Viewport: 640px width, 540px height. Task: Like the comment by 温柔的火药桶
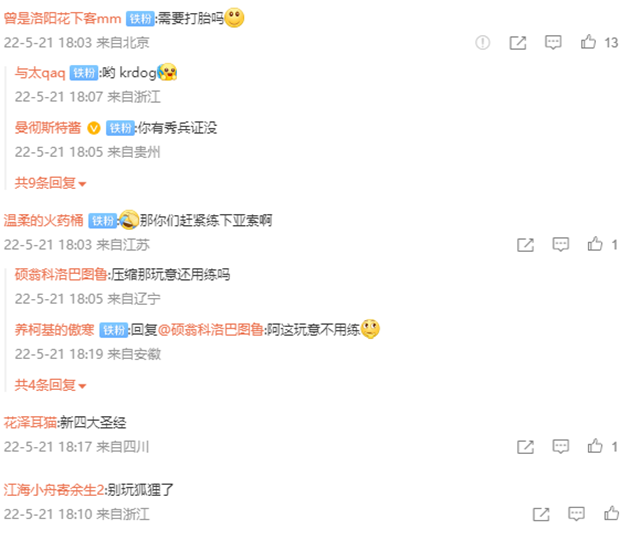595,244
